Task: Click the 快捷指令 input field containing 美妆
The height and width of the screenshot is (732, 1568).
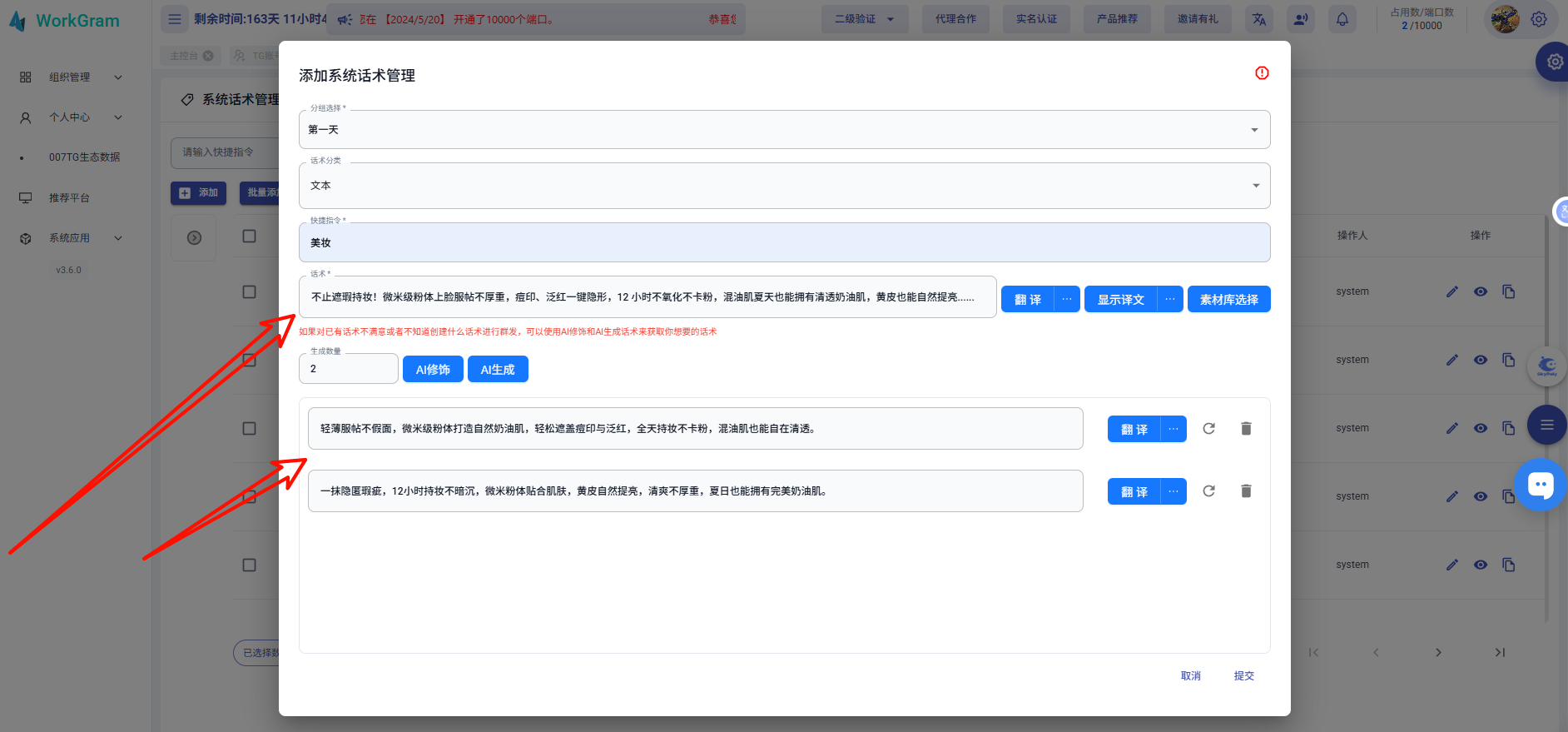Action: point(784,243)
